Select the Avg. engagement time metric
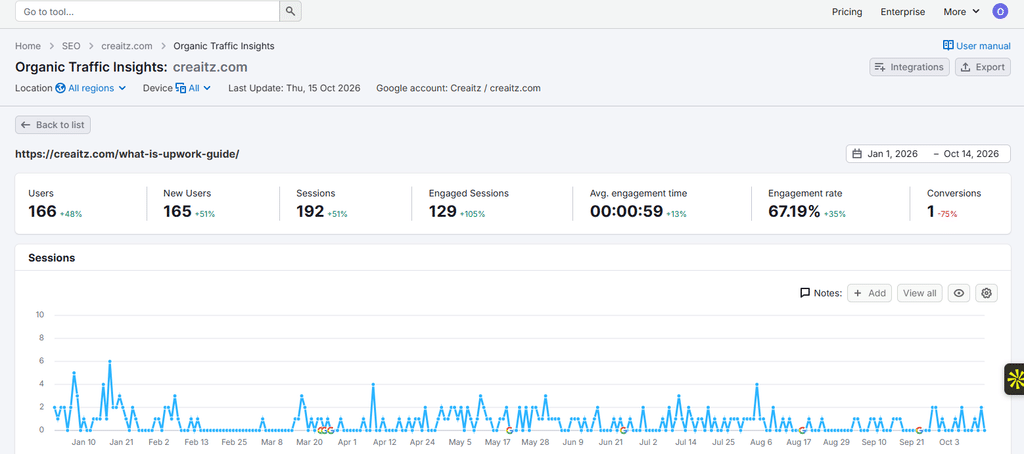The image size is (1024, 454). point(662,203)
